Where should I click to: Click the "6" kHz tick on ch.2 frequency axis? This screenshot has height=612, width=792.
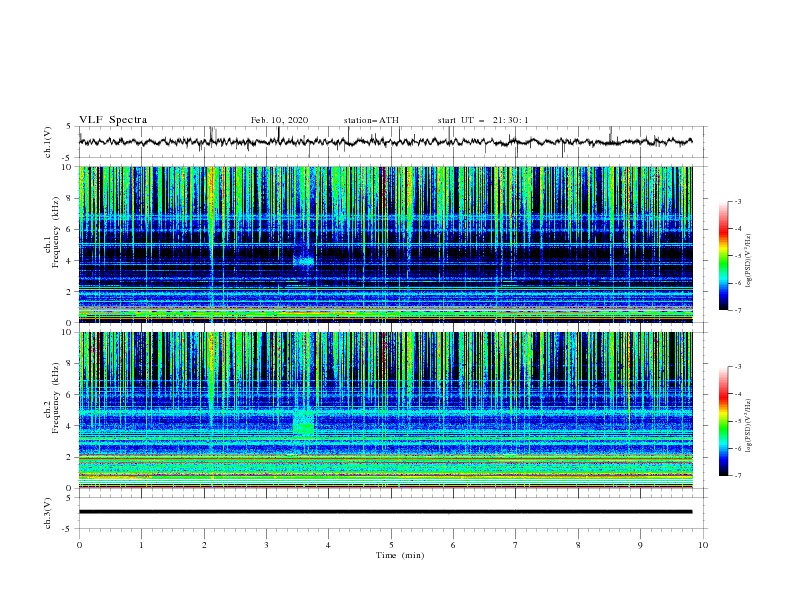click(x=71, y=395)
